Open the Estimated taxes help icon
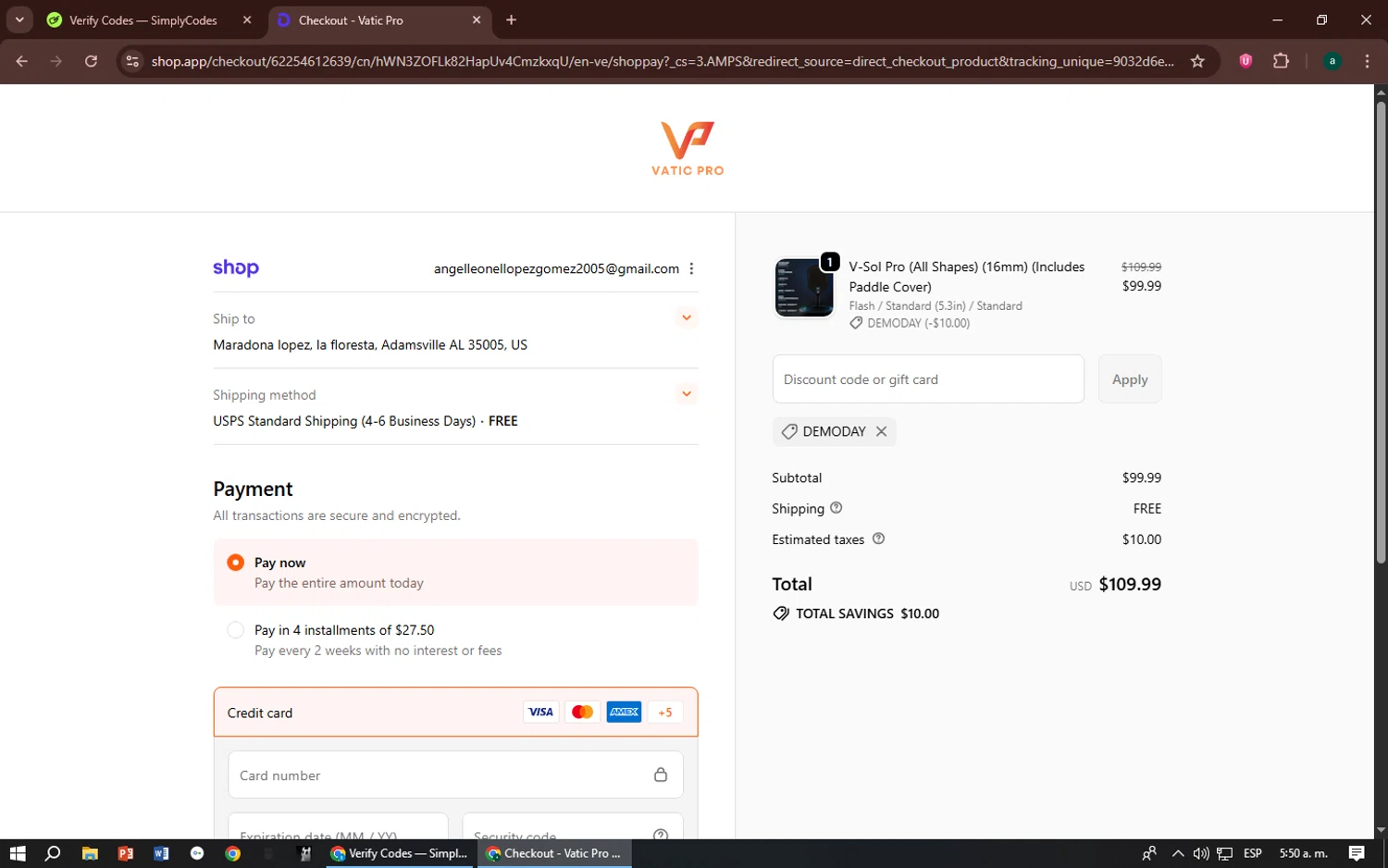 pyautogui.click(x=879, y=539)
